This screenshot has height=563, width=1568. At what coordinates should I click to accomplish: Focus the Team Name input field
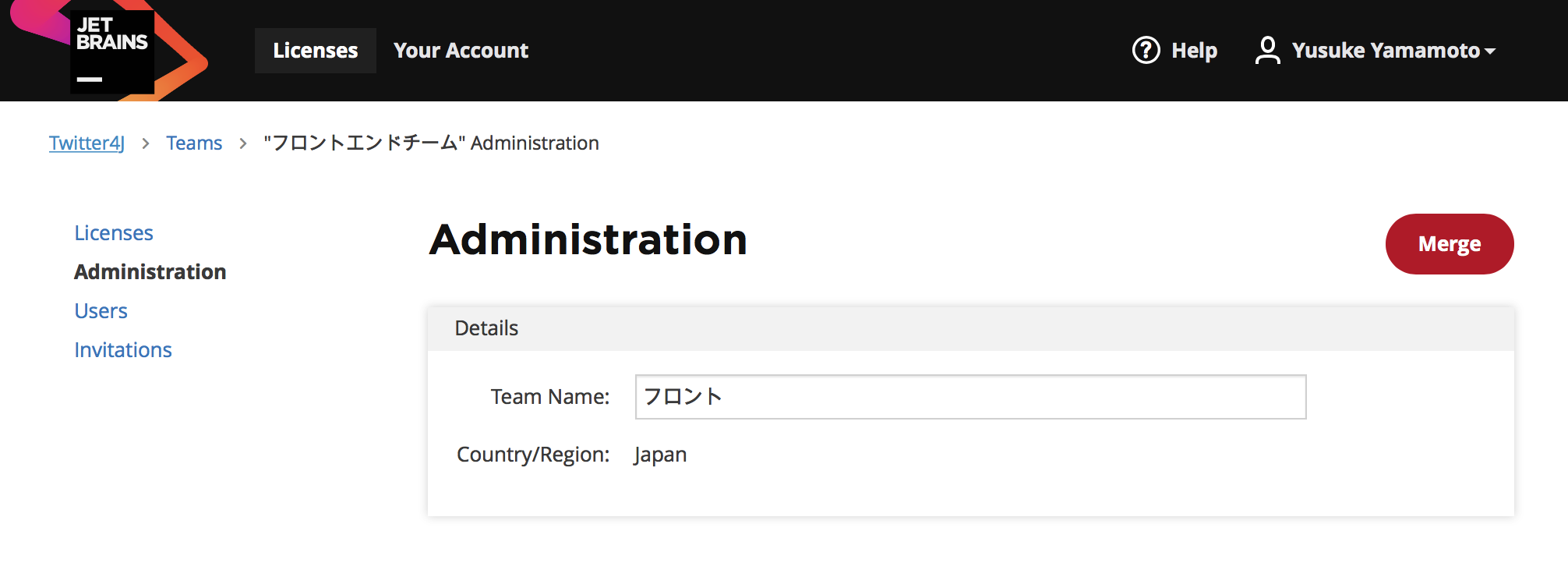coord(970,397)
